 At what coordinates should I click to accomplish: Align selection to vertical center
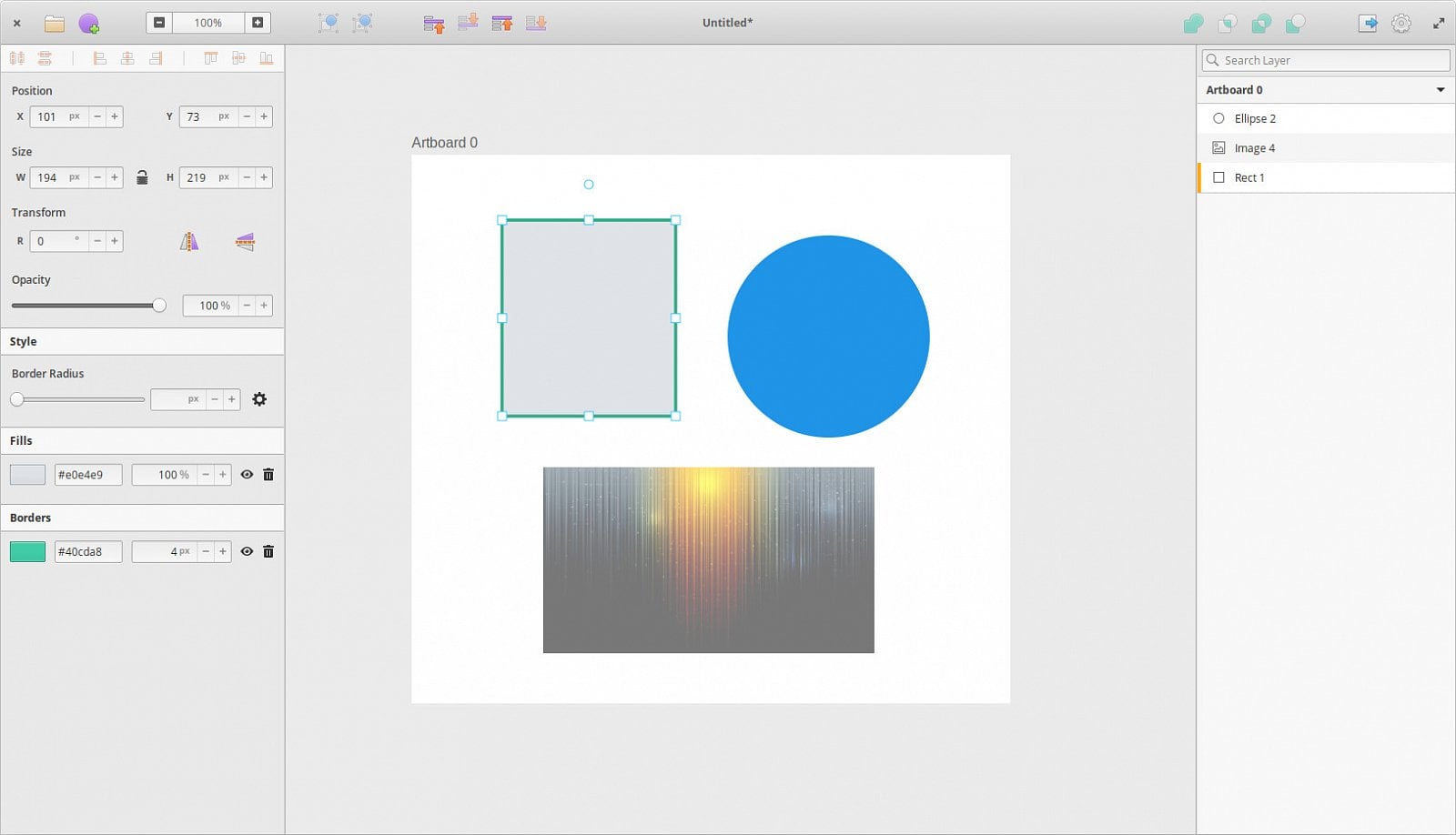[238, 58]
